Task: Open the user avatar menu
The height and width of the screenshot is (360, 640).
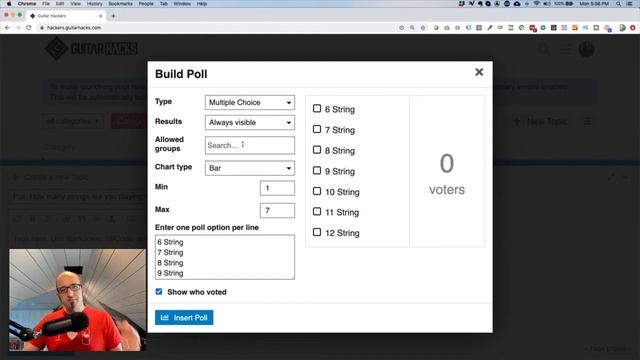Action: pyautogui.click(x=587, y=49)
